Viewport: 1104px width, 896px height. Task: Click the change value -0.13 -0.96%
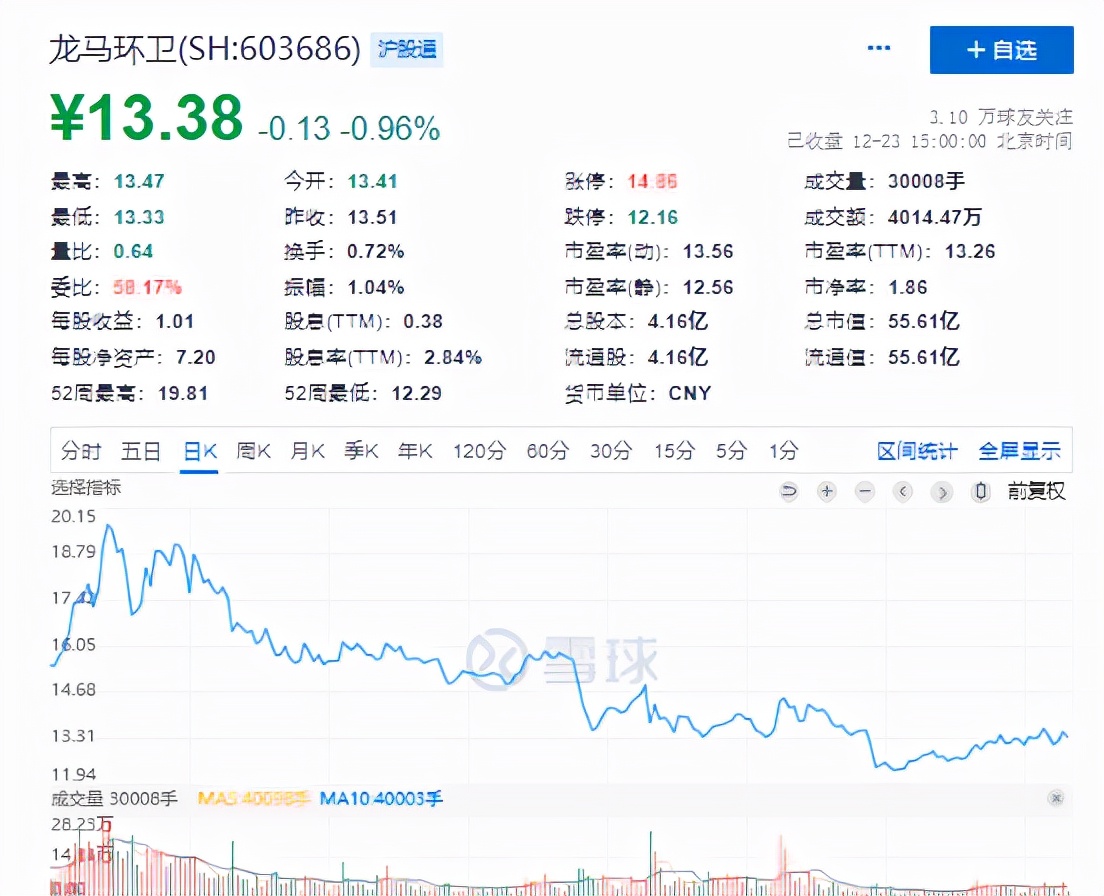click(x=349, y=128)
